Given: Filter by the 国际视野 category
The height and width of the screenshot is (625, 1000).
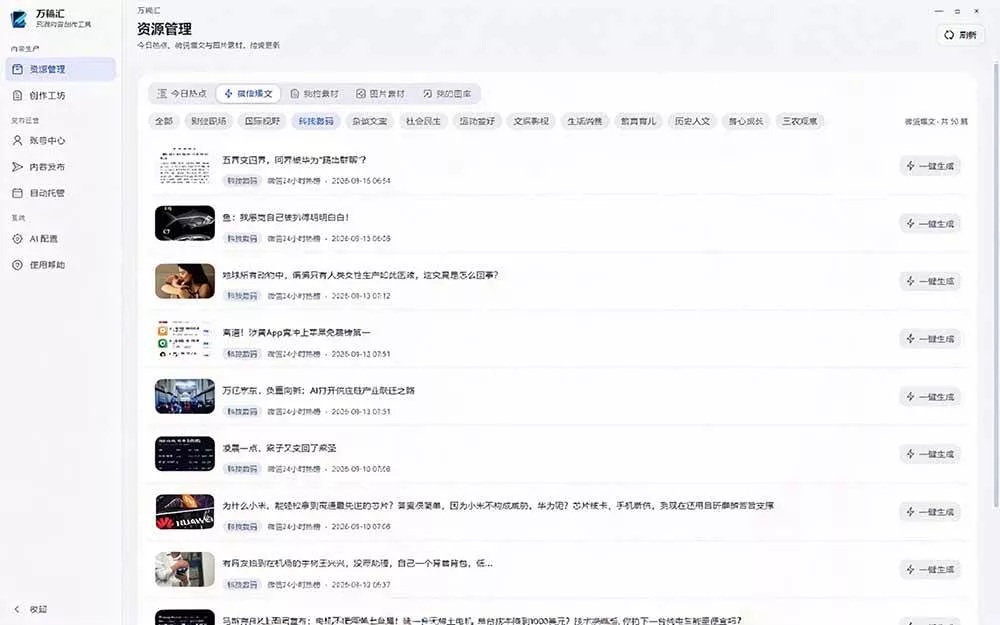Looking at the screenshot, I should coord(262,121).
